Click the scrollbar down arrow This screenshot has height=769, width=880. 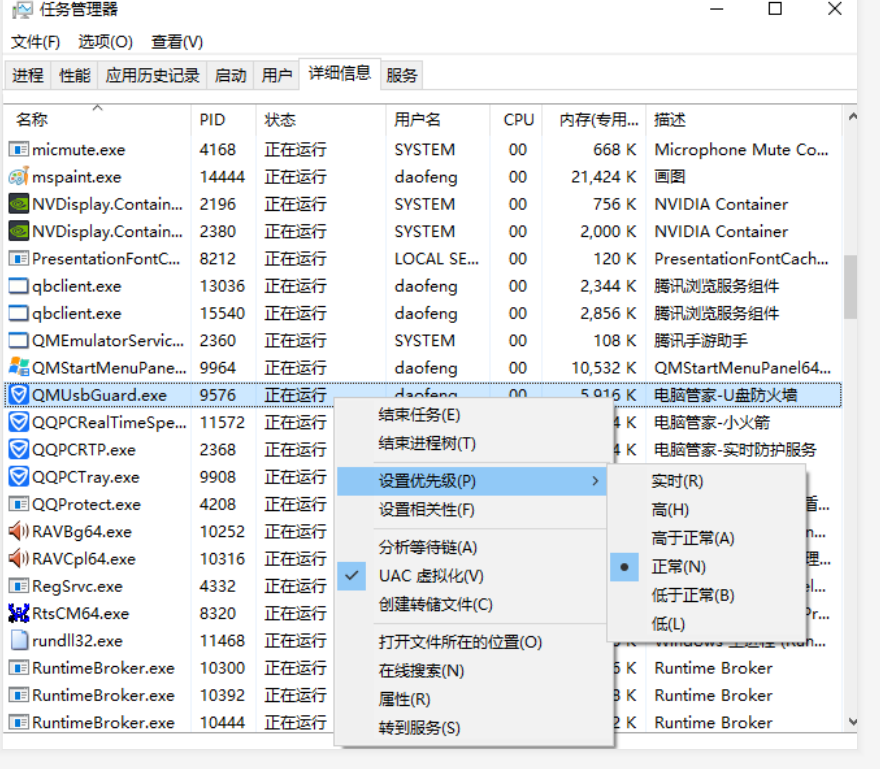pyautogui.click(x=852, y=722)
